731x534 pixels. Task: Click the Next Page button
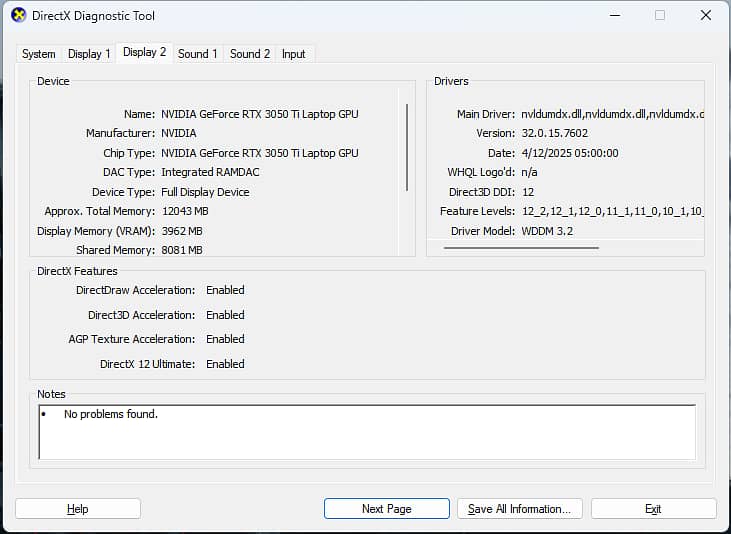(386, 508)
